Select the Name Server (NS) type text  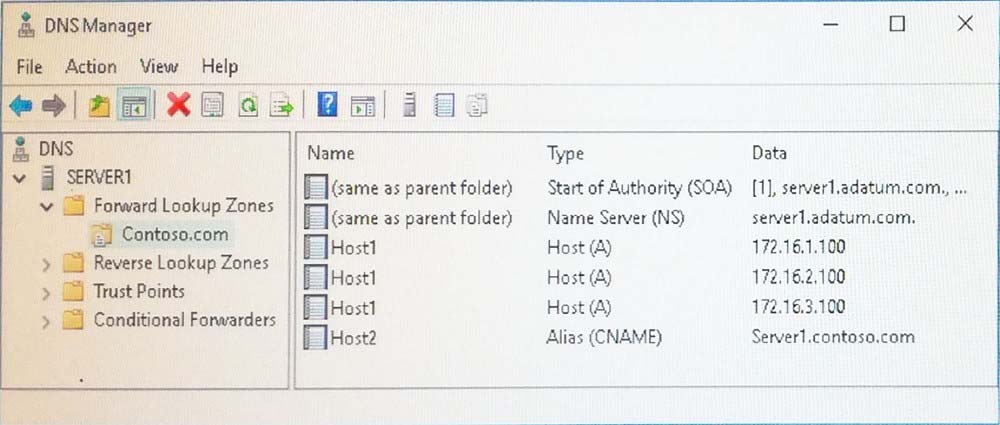pos(616,218)
